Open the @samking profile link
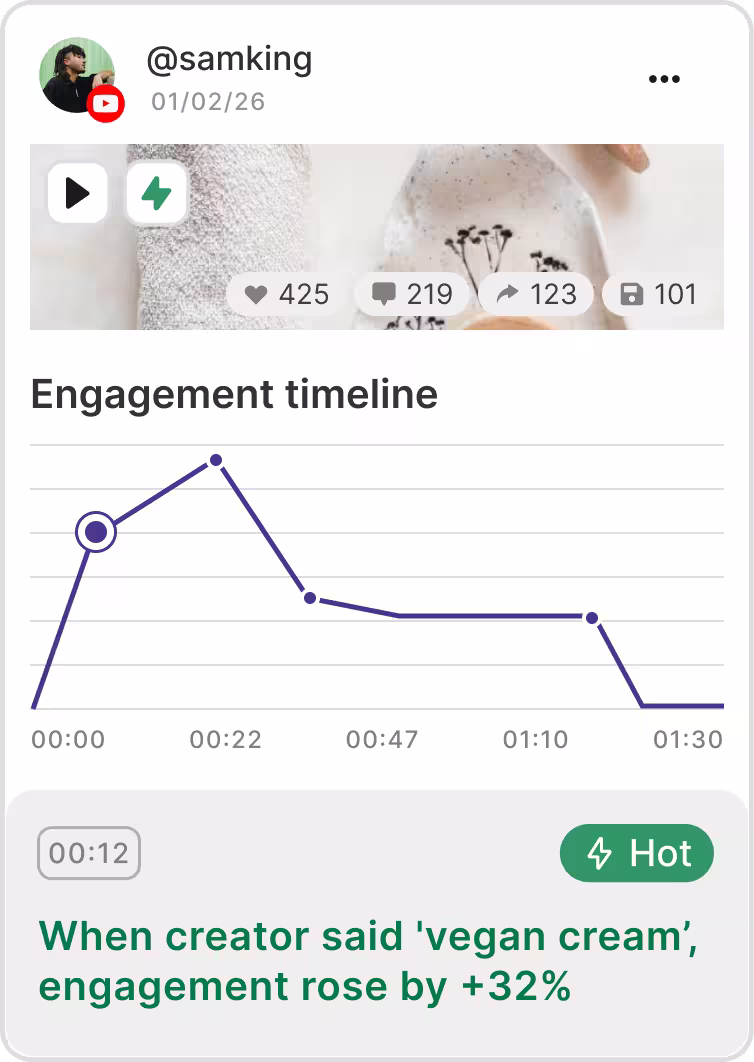The height and width of the screenshot is (1062, 754). click(229, 60)
